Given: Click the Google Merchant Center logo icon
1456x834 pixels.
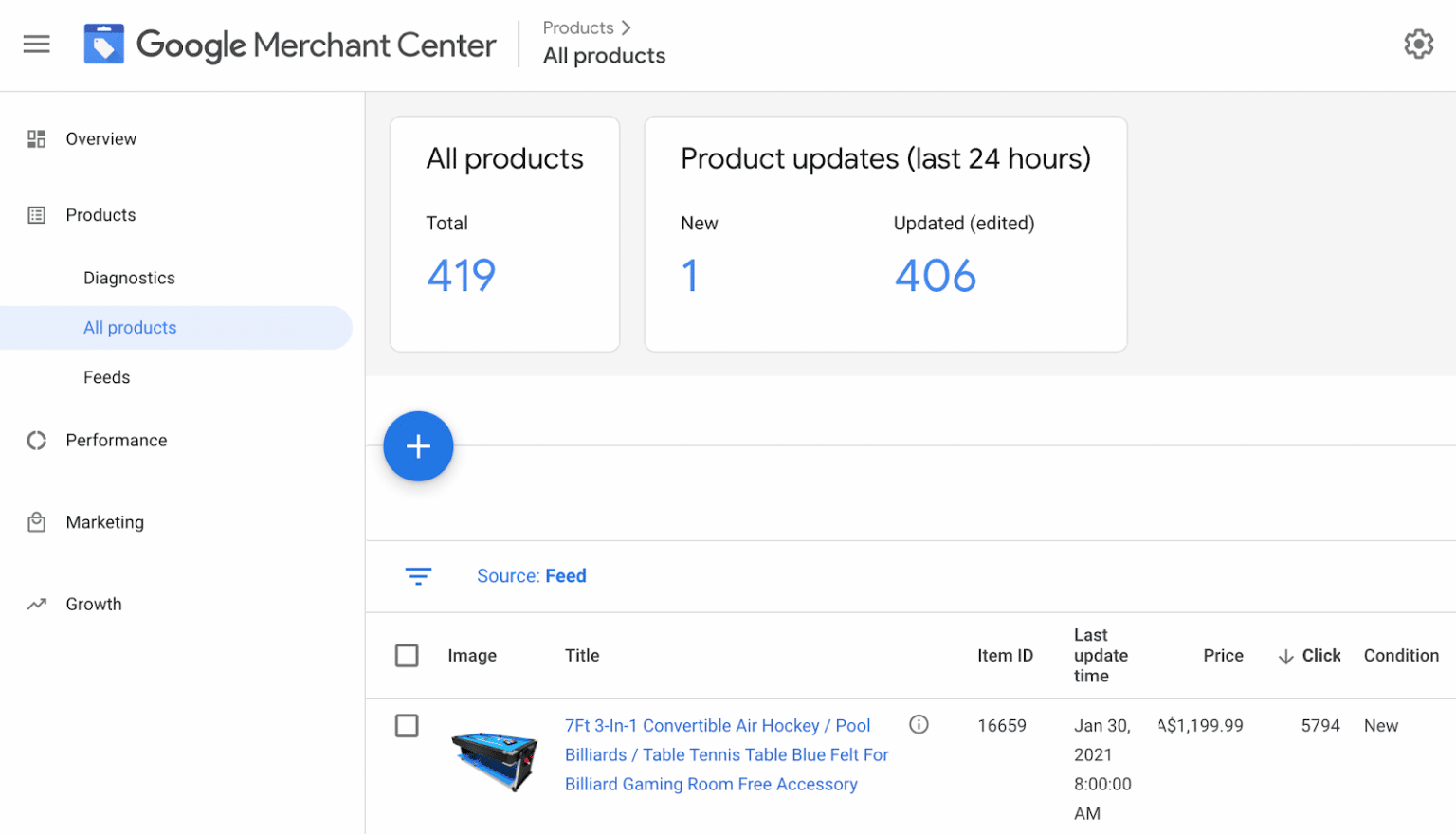Looking at the screenshot, I should 103,45.
